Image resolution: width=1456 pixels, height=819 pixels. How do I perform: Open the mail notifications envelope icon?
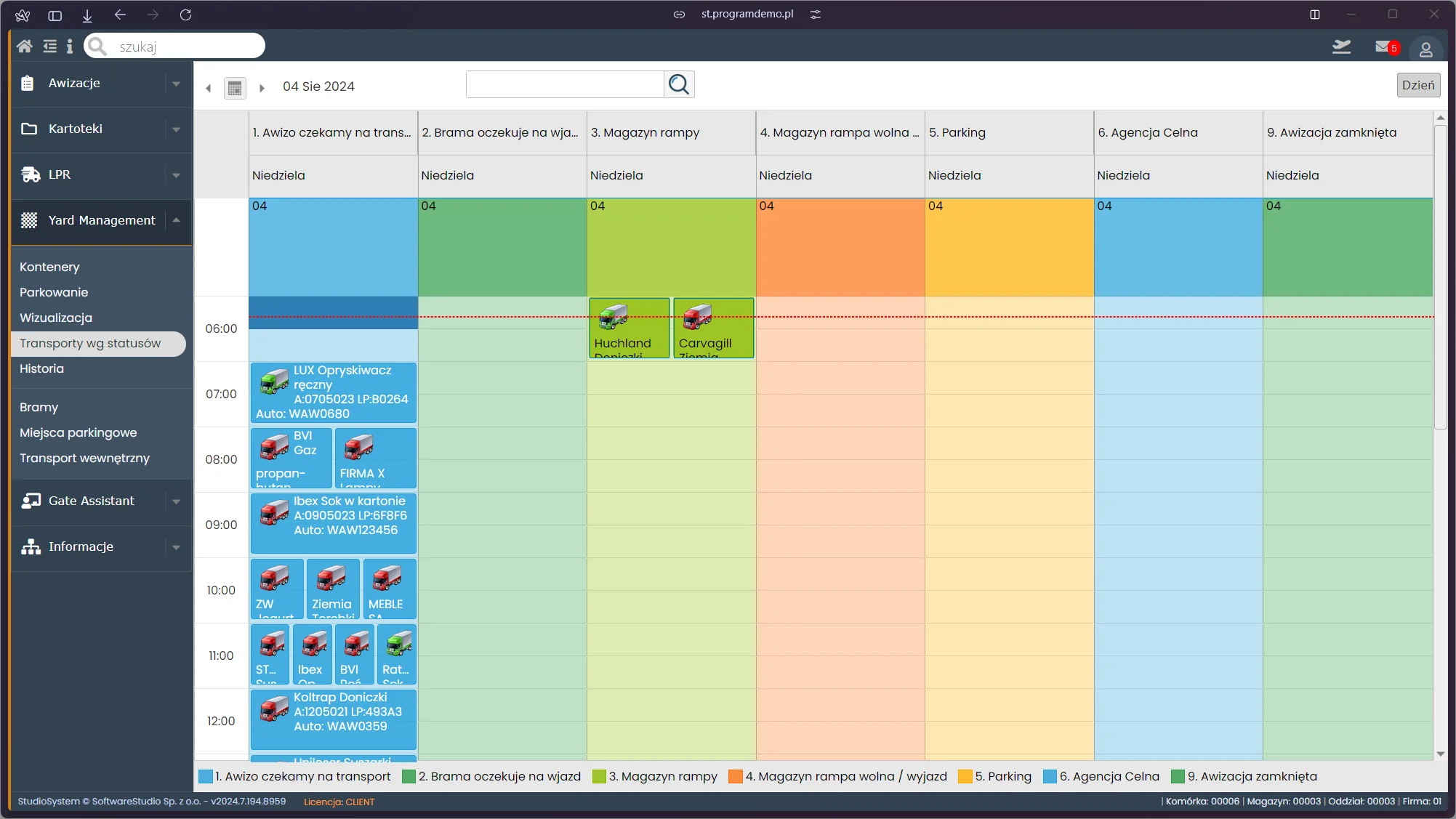(x=1383, y=47)
